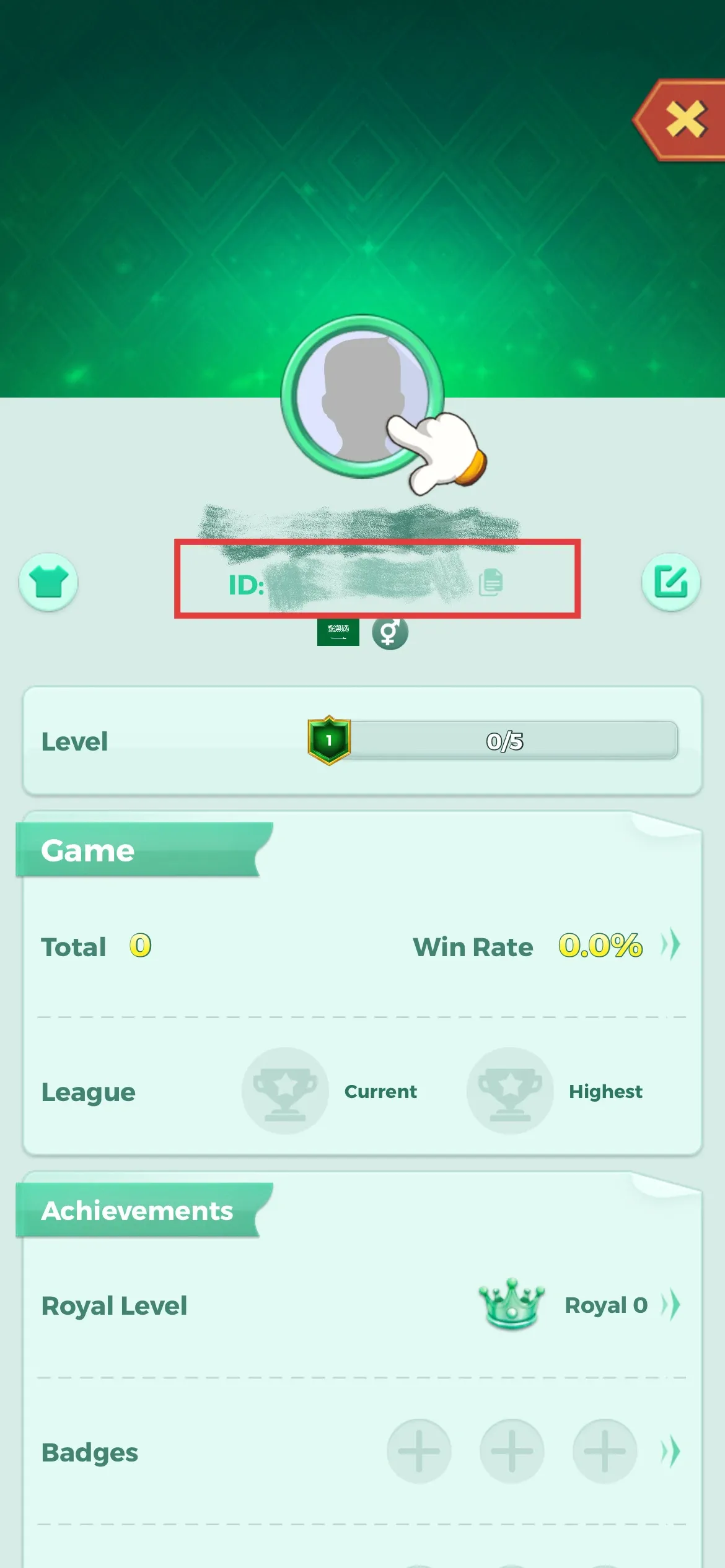725x1568 pixels.
Task: Open the Current league trophy
Action: tap(285, 1091)
